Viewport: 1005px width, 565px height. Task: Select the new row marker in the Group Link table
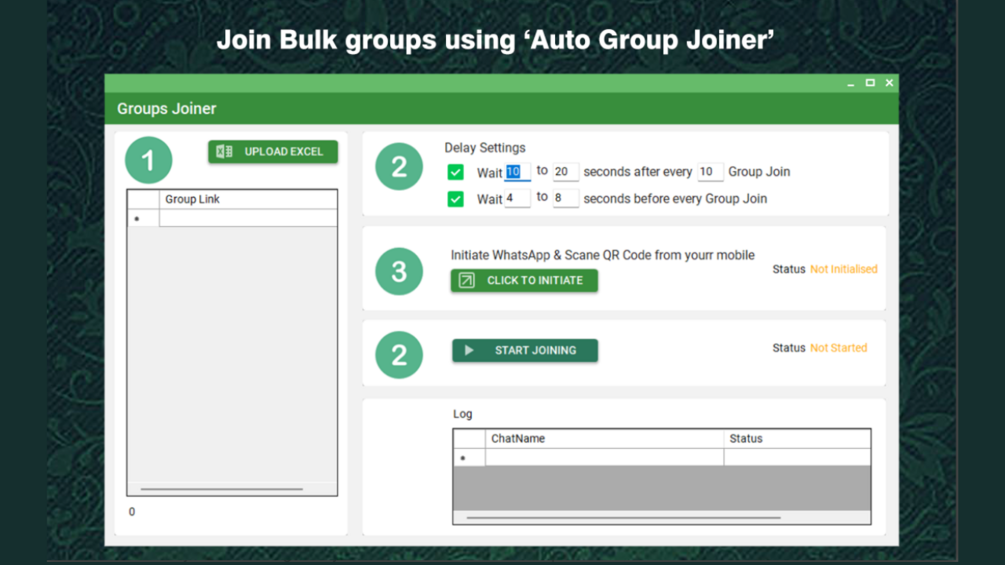point(144,218)
